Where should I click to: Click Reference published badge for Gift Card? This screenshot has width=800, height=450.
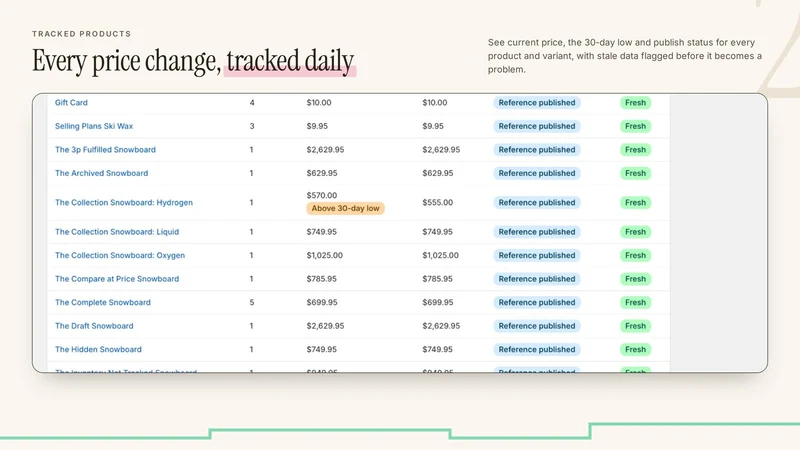537,103
